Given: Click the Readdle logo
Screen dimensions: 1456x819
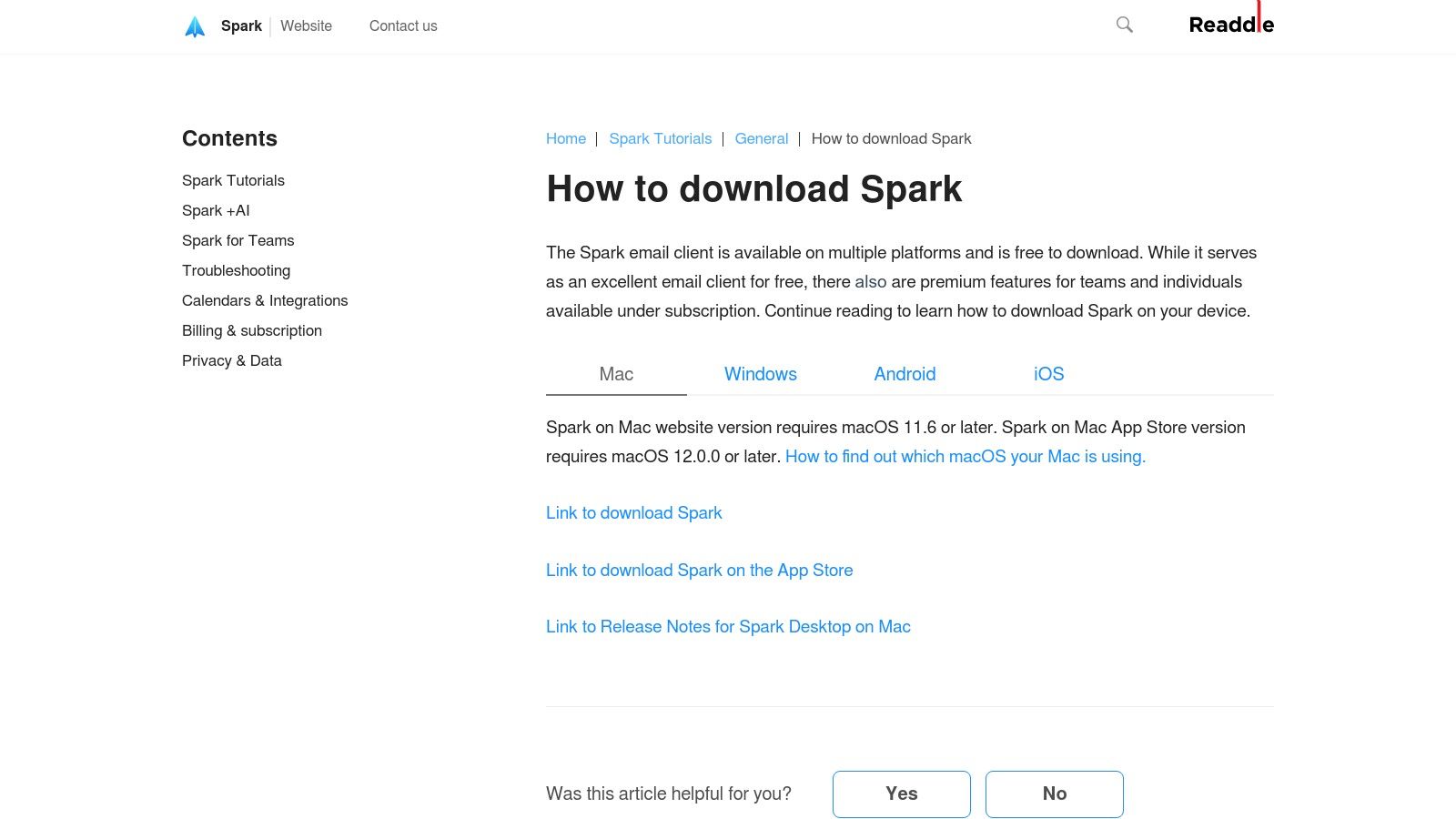Looking at the screenshot, I should (1230, 25).
